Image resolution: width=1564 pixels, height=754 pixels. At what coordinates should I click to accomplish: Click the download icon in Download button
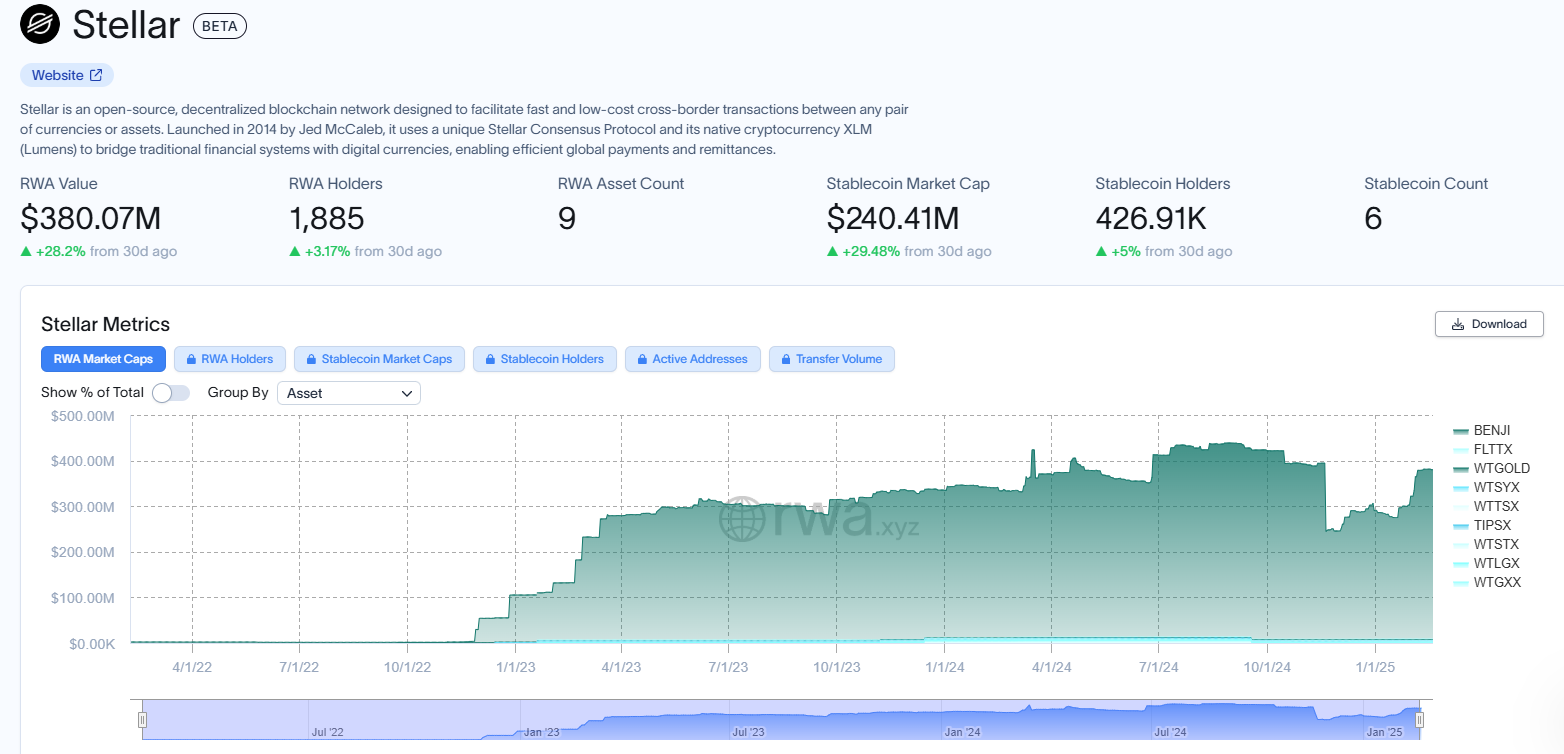coord(1458,324)
